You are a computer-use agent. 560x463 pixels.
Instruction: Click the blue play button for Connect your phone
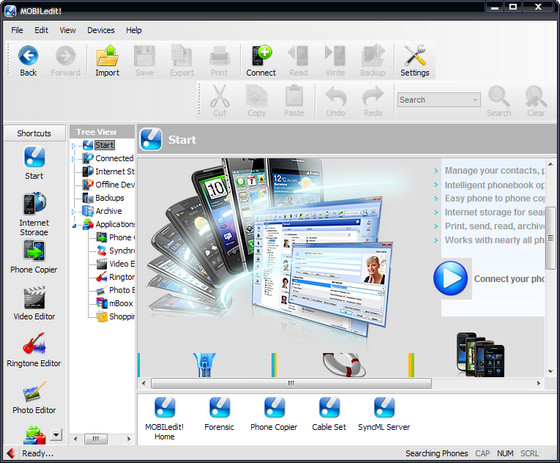pos(450,278)
